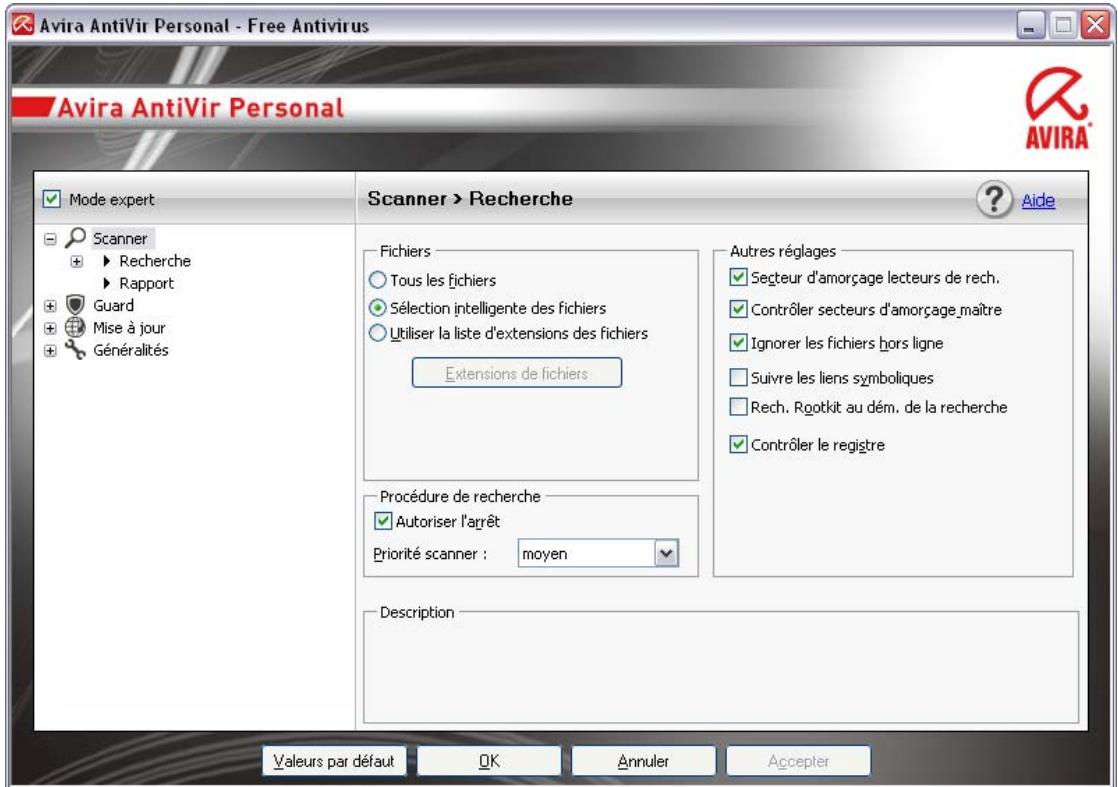Viewport: 1118px width, 787px height.
Task: Select Guard in the tree
Action: click(113, 305)
